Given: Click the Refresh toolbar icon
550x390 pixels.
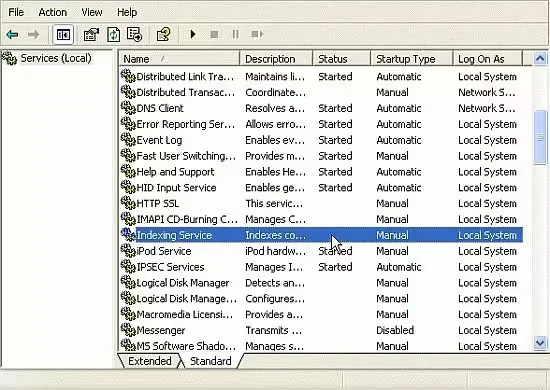Looking at the screenshot, I should (113, 35).
